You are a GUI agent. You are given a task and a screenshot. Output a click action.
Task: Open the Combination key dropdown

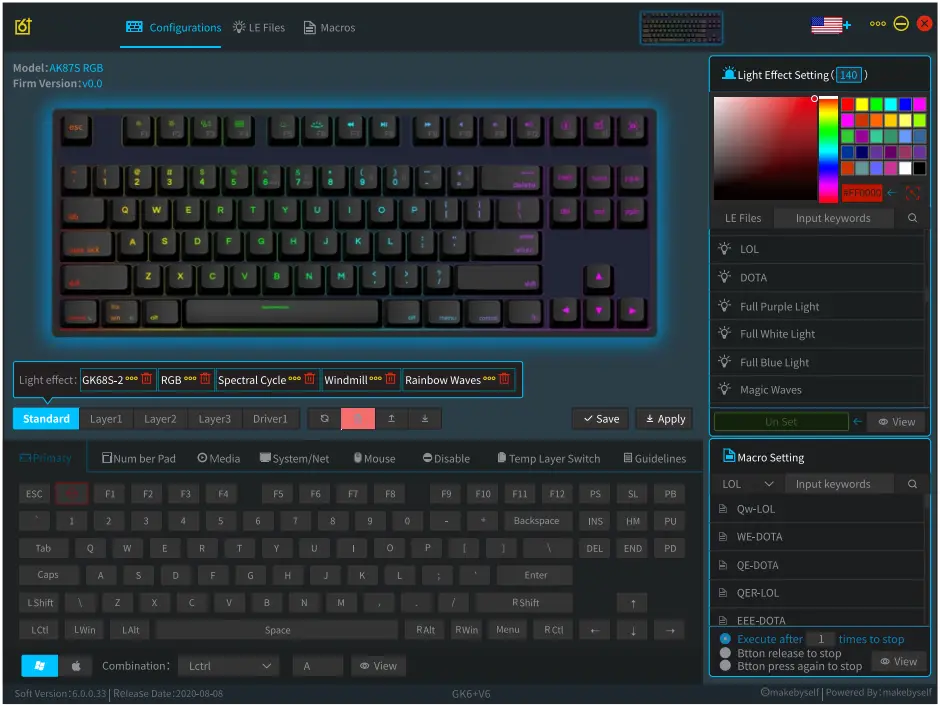[x=228, y=665]
